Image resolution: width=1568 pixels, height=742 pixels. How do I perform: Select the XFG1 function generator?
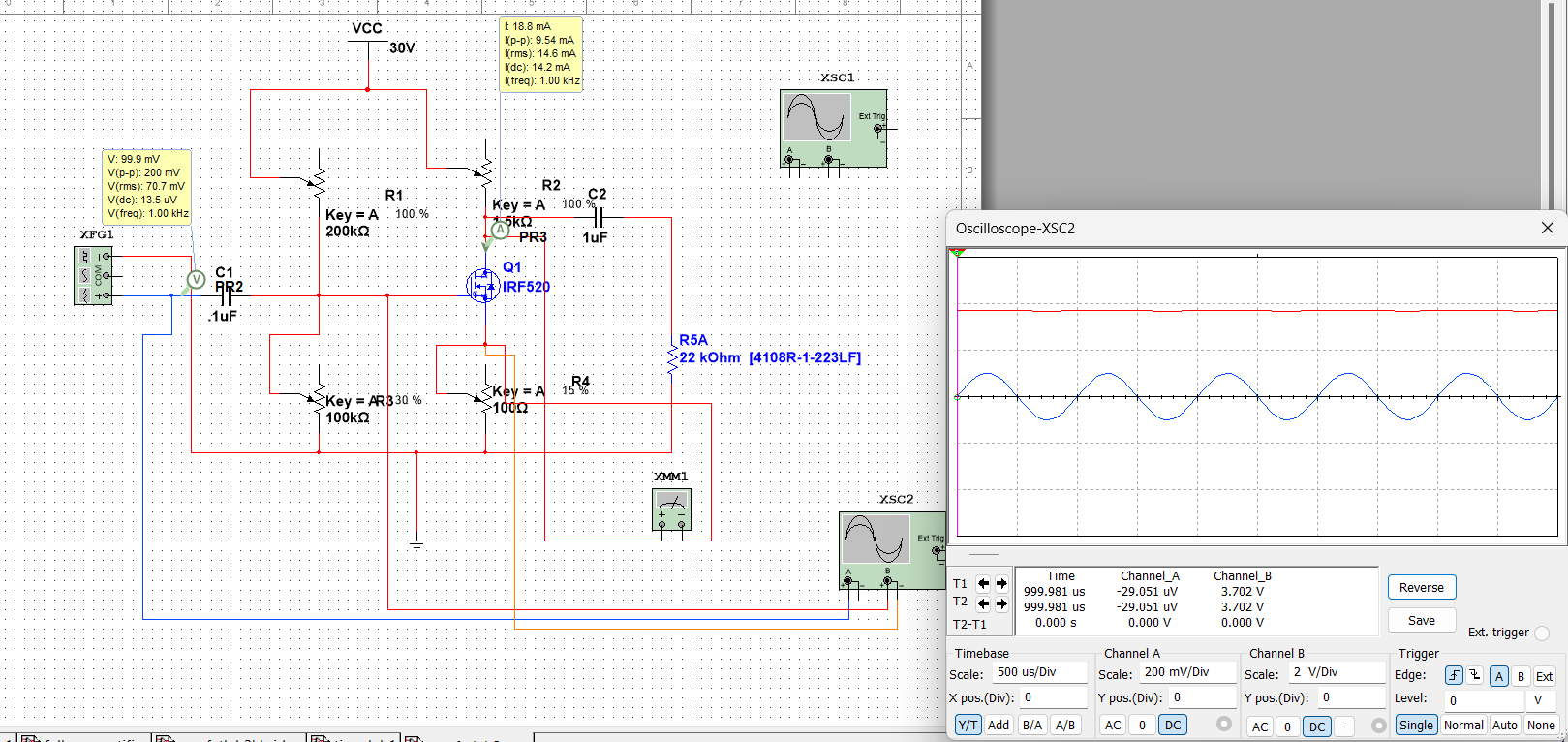tap(93, 275)
